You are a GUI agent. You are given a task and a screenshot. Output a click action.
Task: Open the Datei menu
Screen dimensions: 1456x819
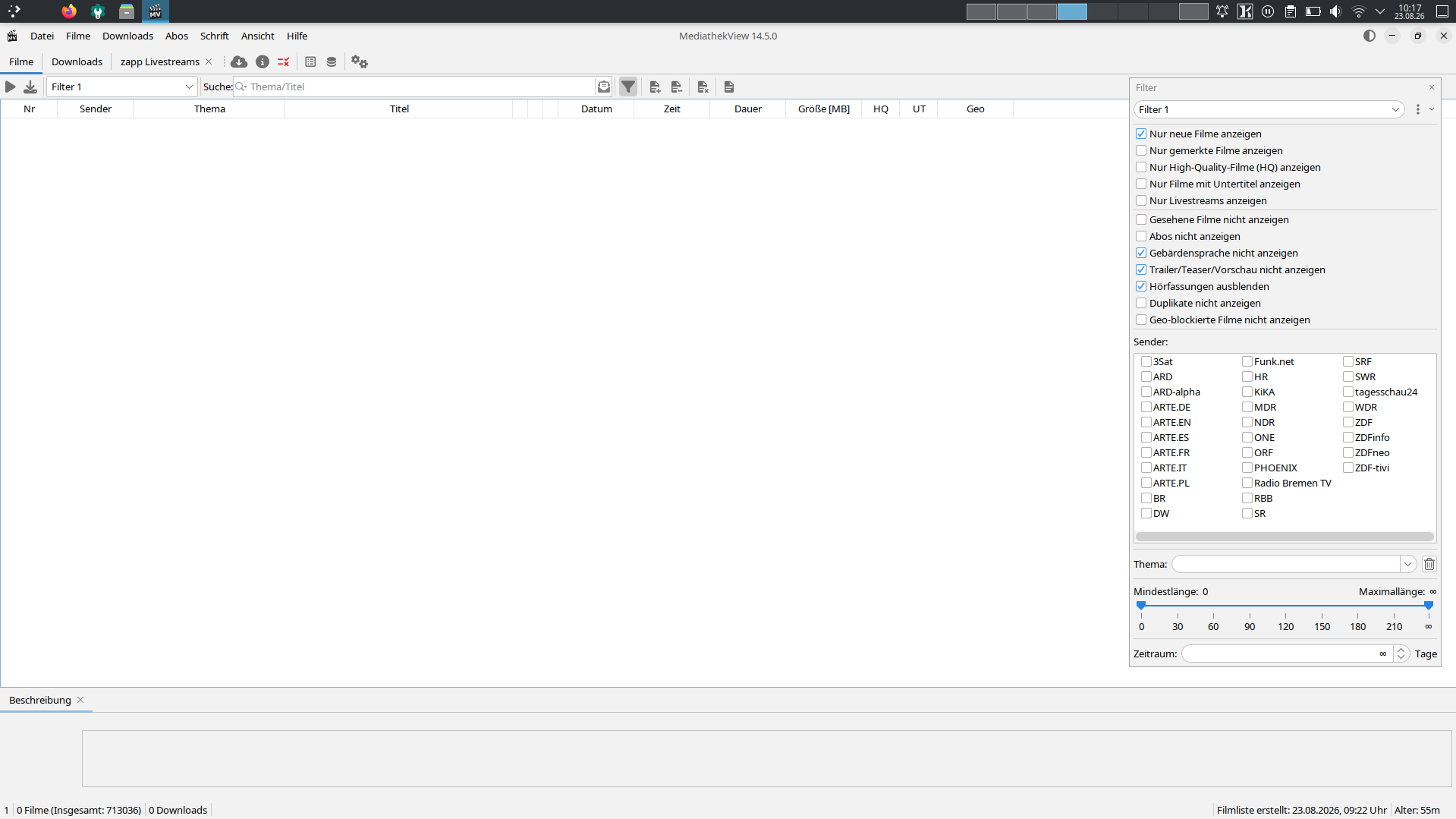coord(42,36)
